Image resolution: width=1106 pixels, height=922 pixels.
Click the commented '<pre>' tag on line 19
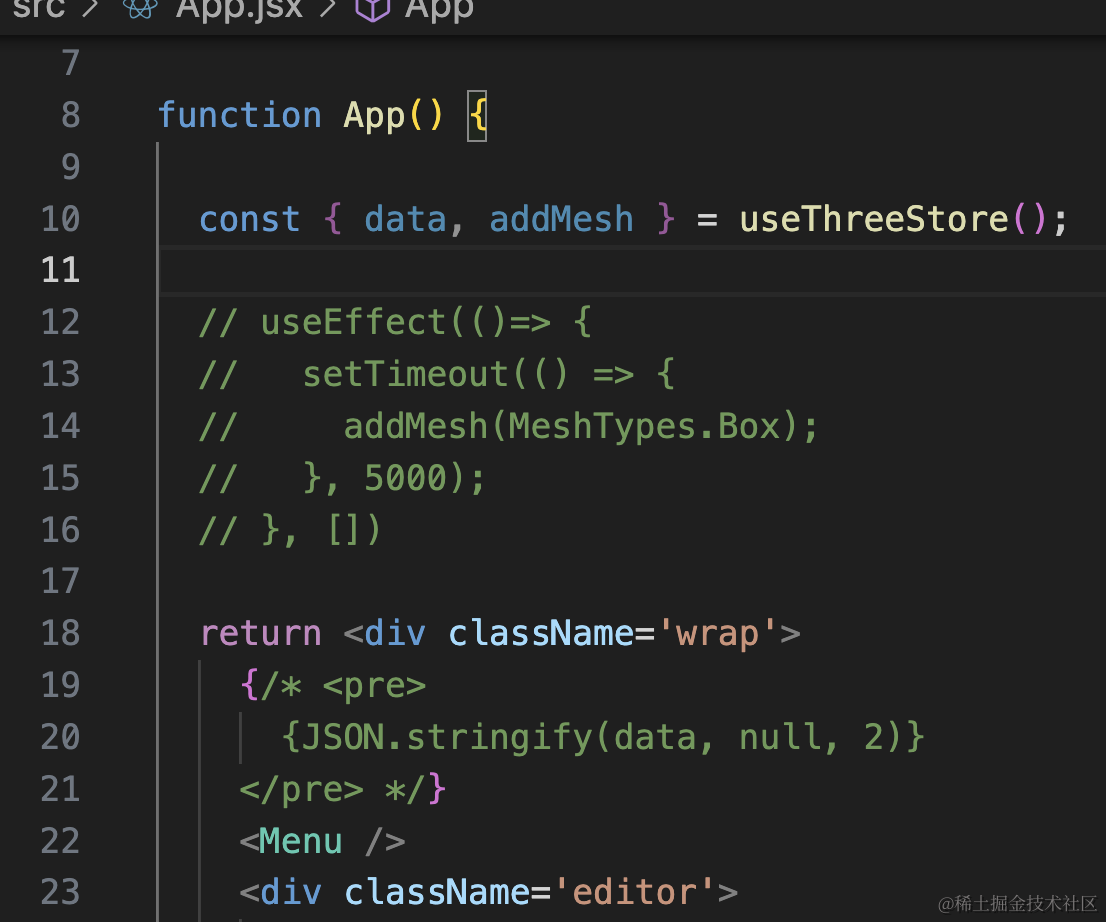tap(375, 685)
